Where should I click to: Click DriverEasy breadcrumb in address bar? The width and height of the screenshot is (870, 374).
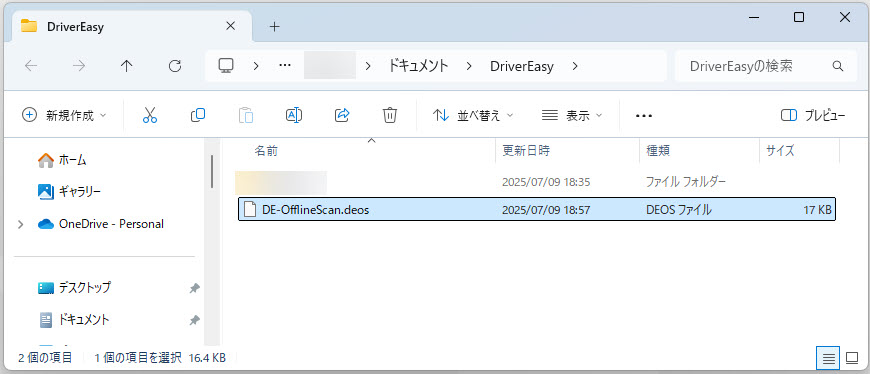click(522, 67)
